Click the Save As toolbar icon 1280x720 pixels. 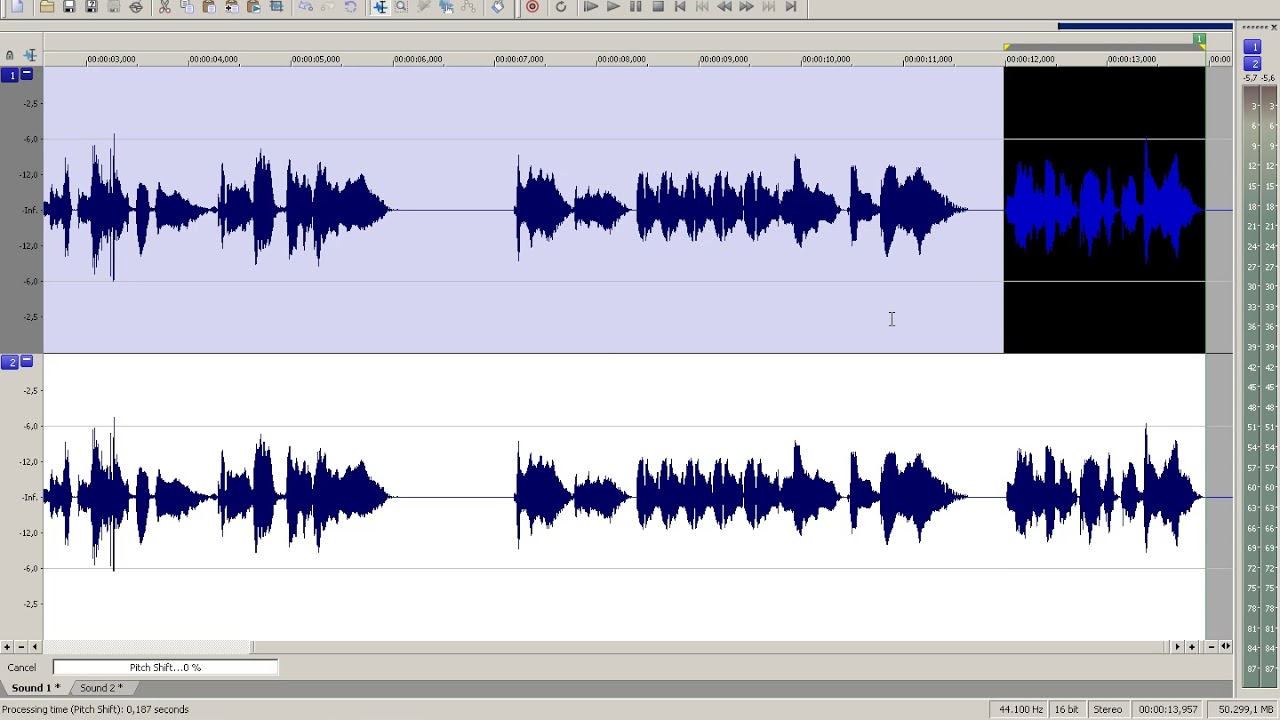click(91, 6)
